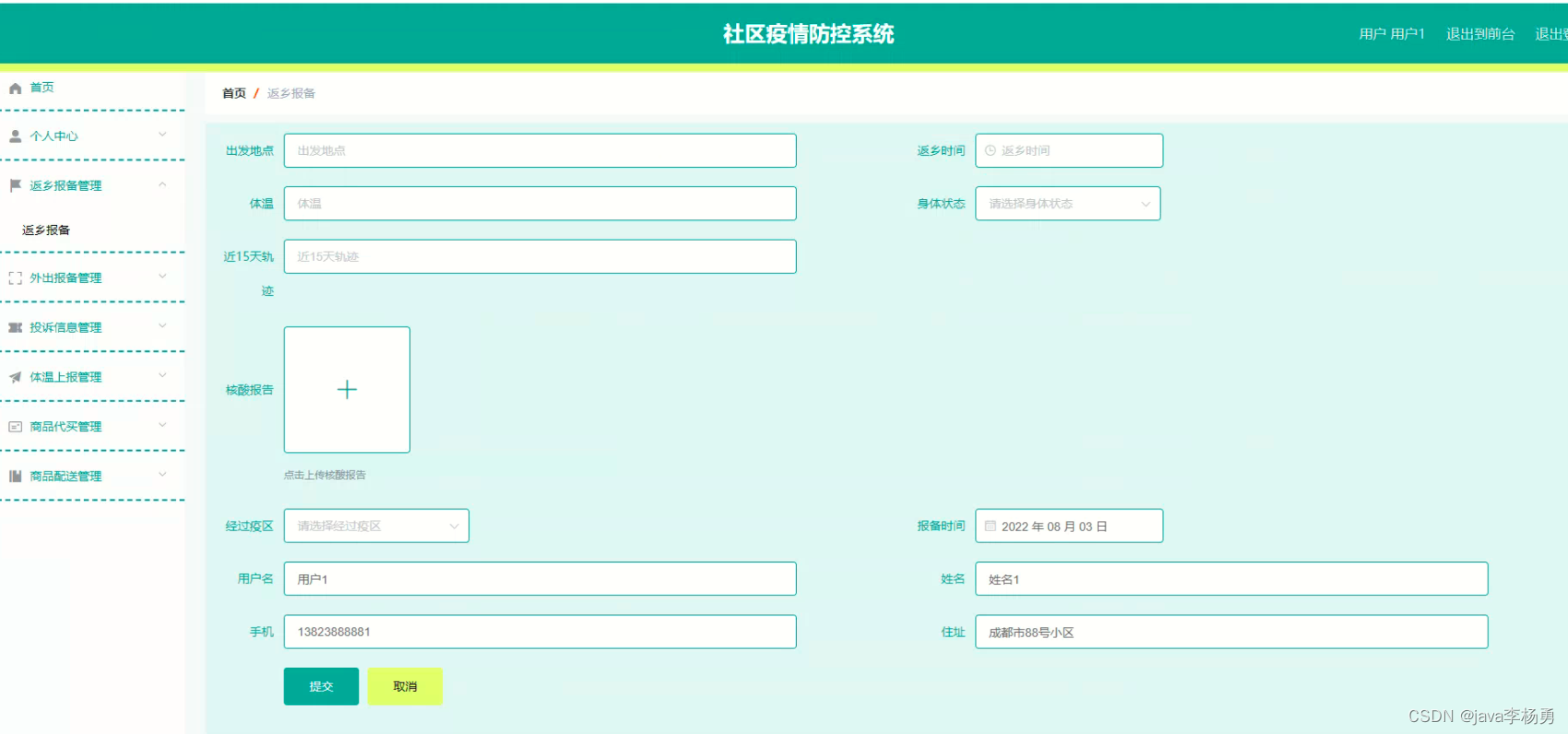Click the icon beside 商品配送管理
This screenshot has width=1568, height=734.
tap(15, 477)
